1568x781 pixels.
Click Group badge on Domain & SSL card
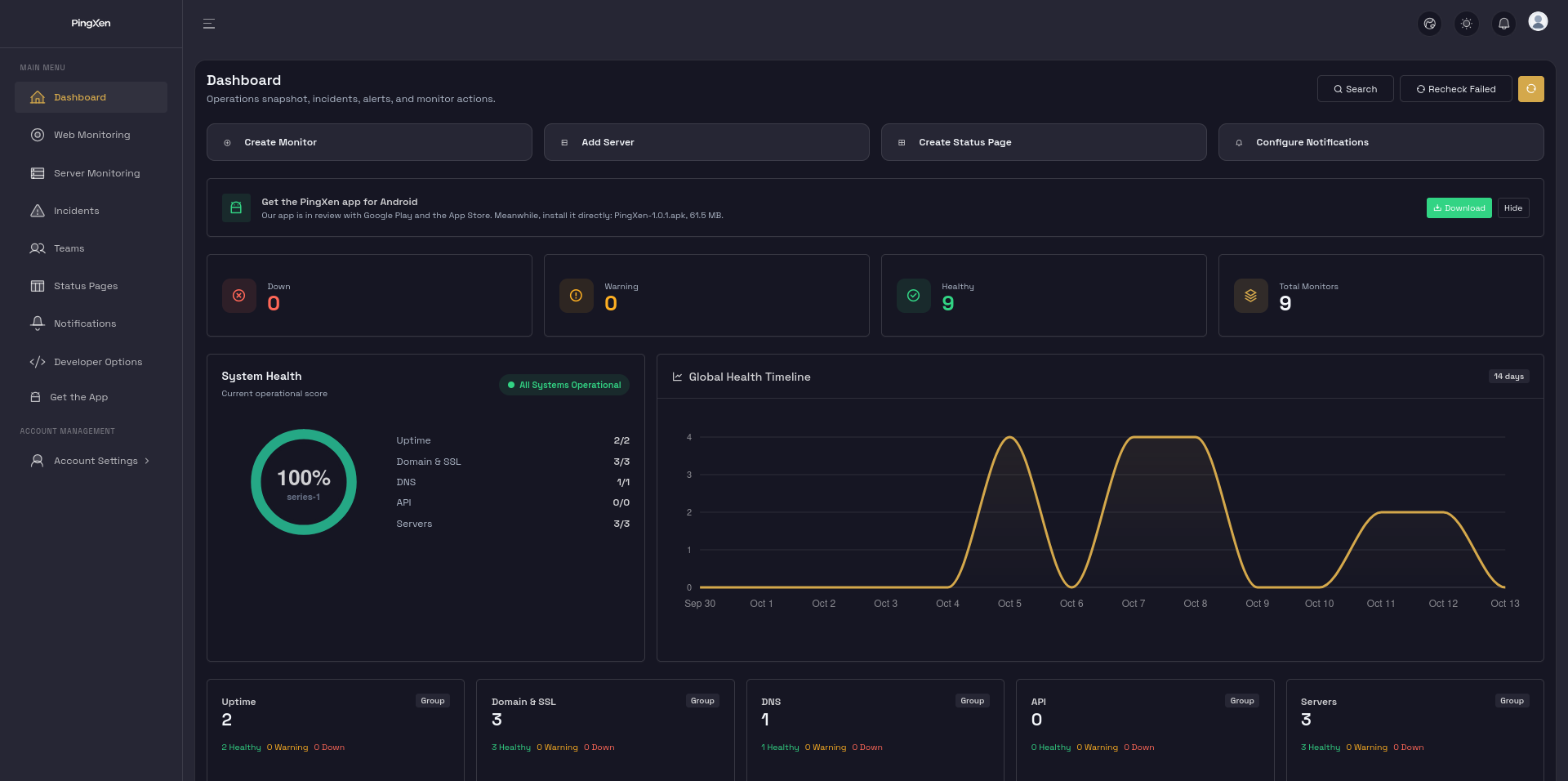[x=702, y=701]
